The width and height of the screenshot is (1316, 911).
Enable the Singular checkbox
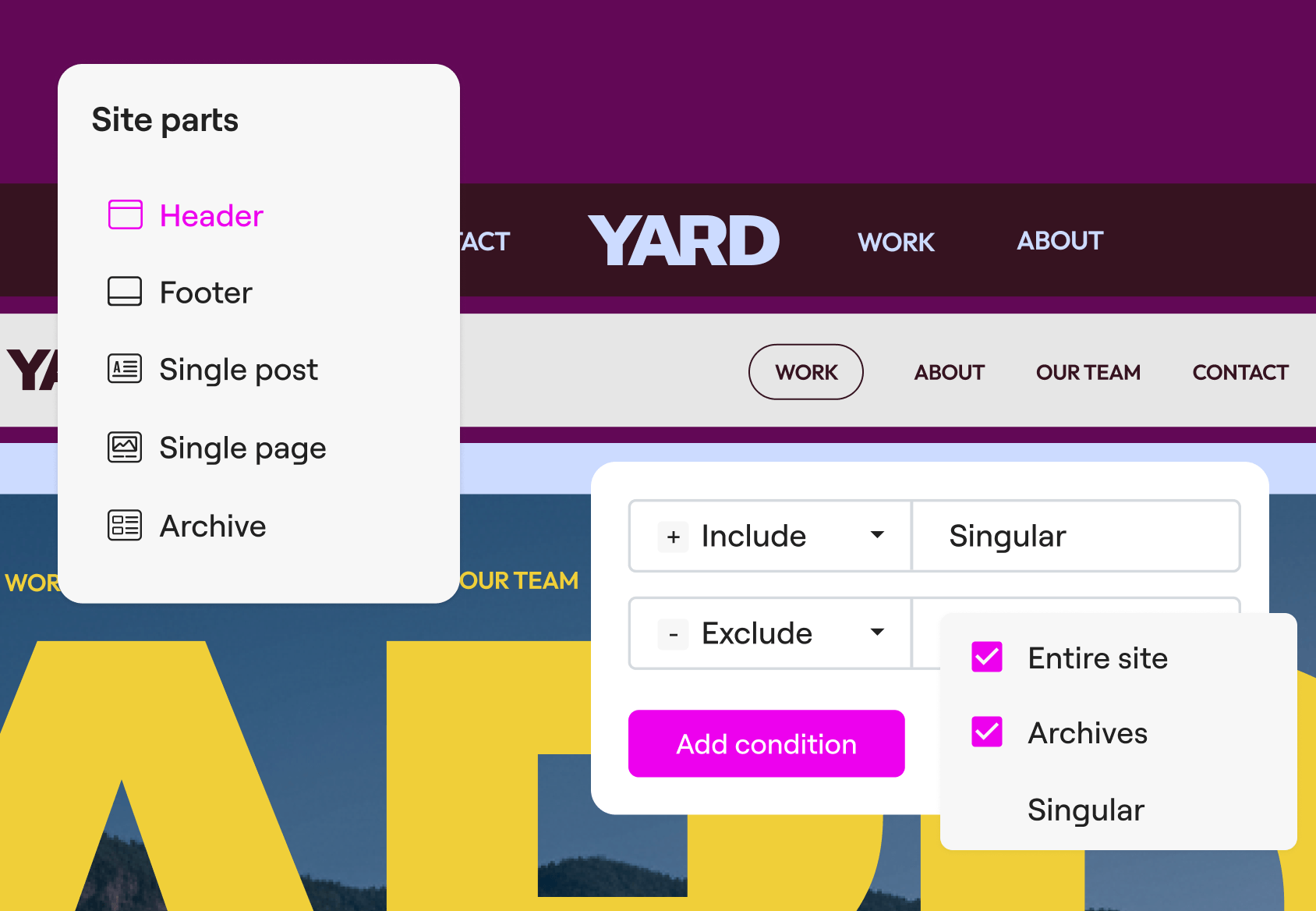click(987, 810)
